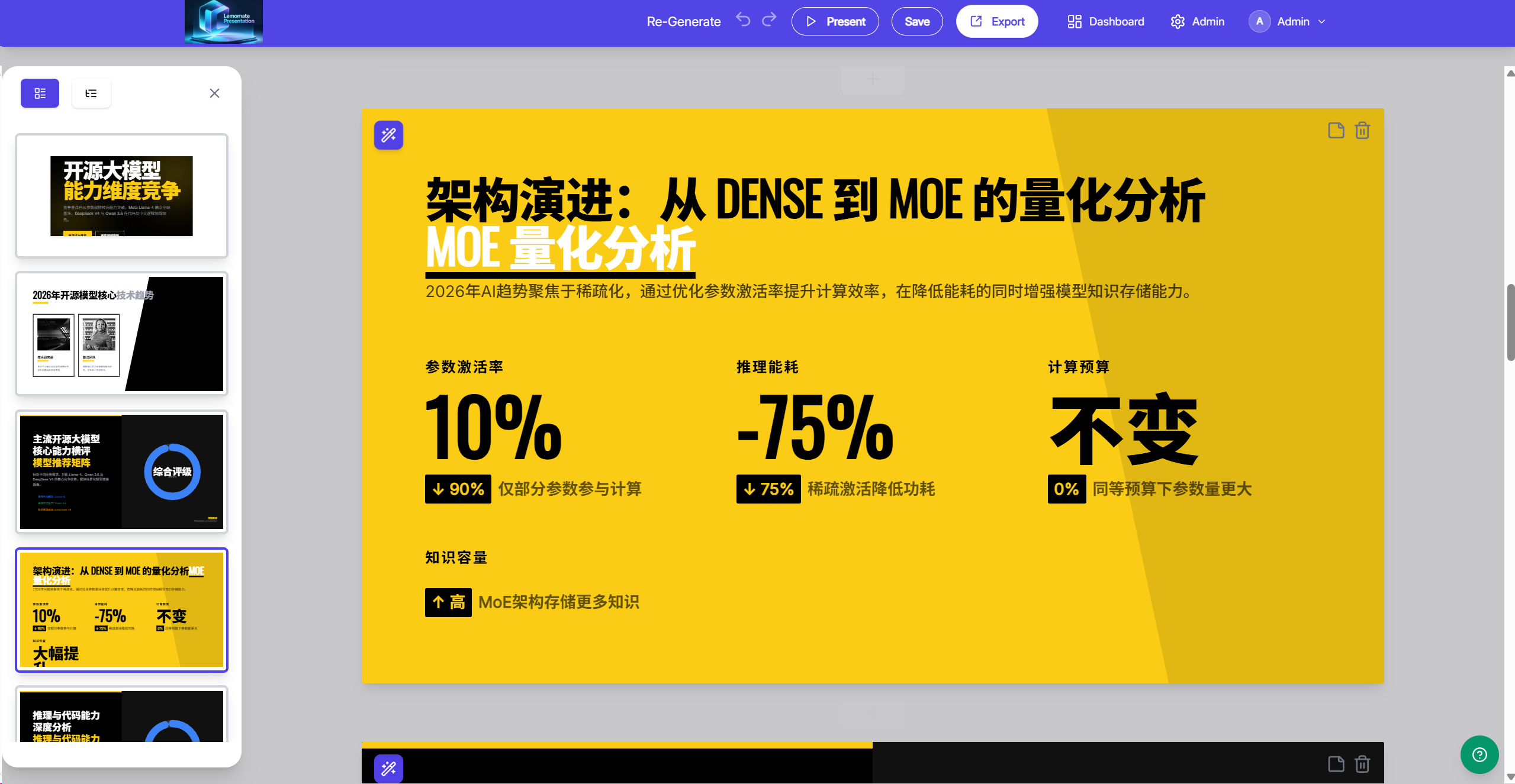Click the 知识容量 label
1515x784 pixels.
[x=456, y=557]
